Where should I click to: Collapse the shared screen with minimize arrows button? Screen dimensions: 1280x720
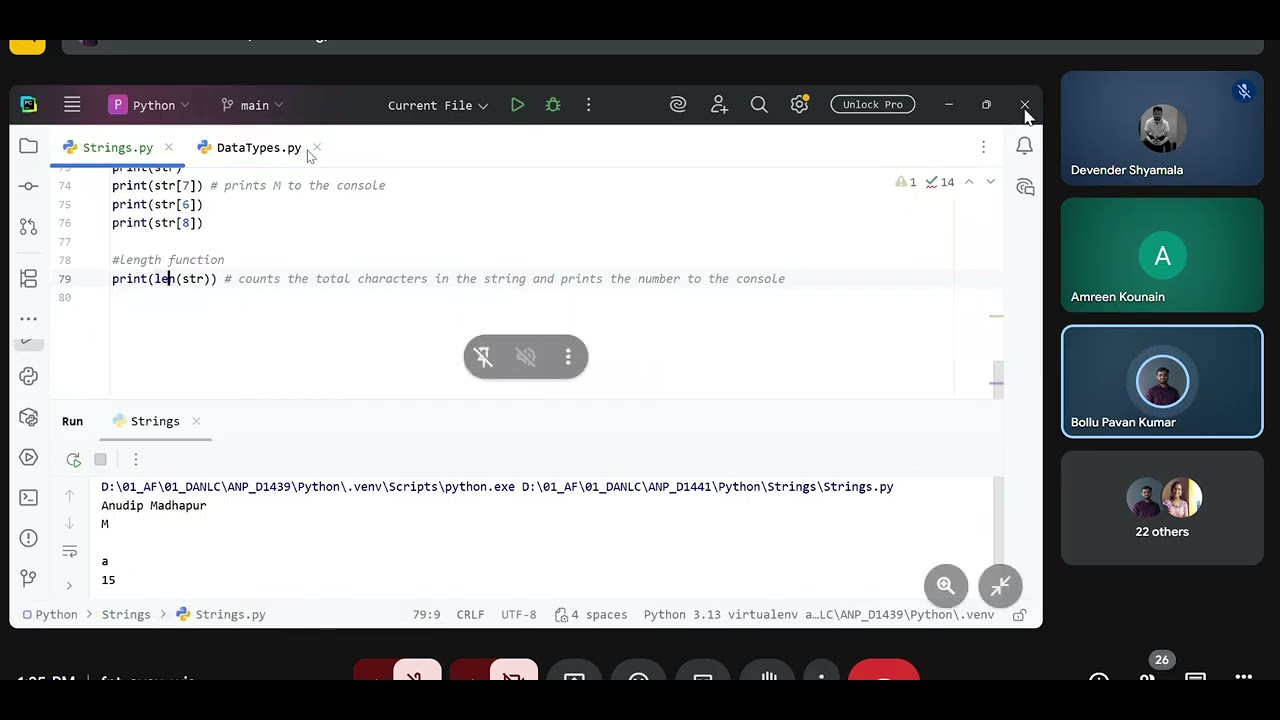[x=1000, y=587]
